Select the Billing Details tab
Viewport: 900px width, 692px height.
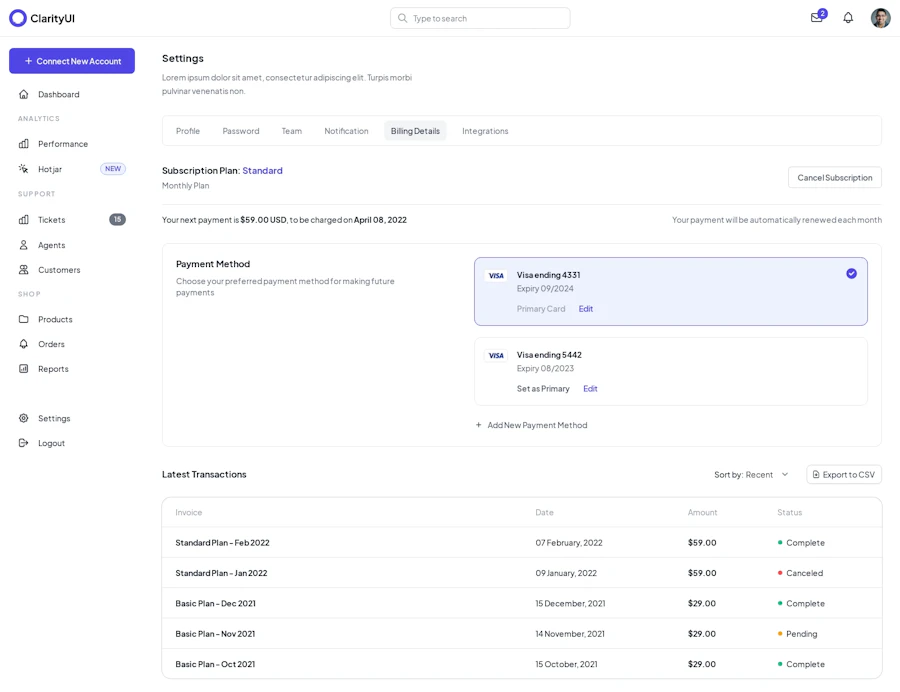(x=415, y=131)
